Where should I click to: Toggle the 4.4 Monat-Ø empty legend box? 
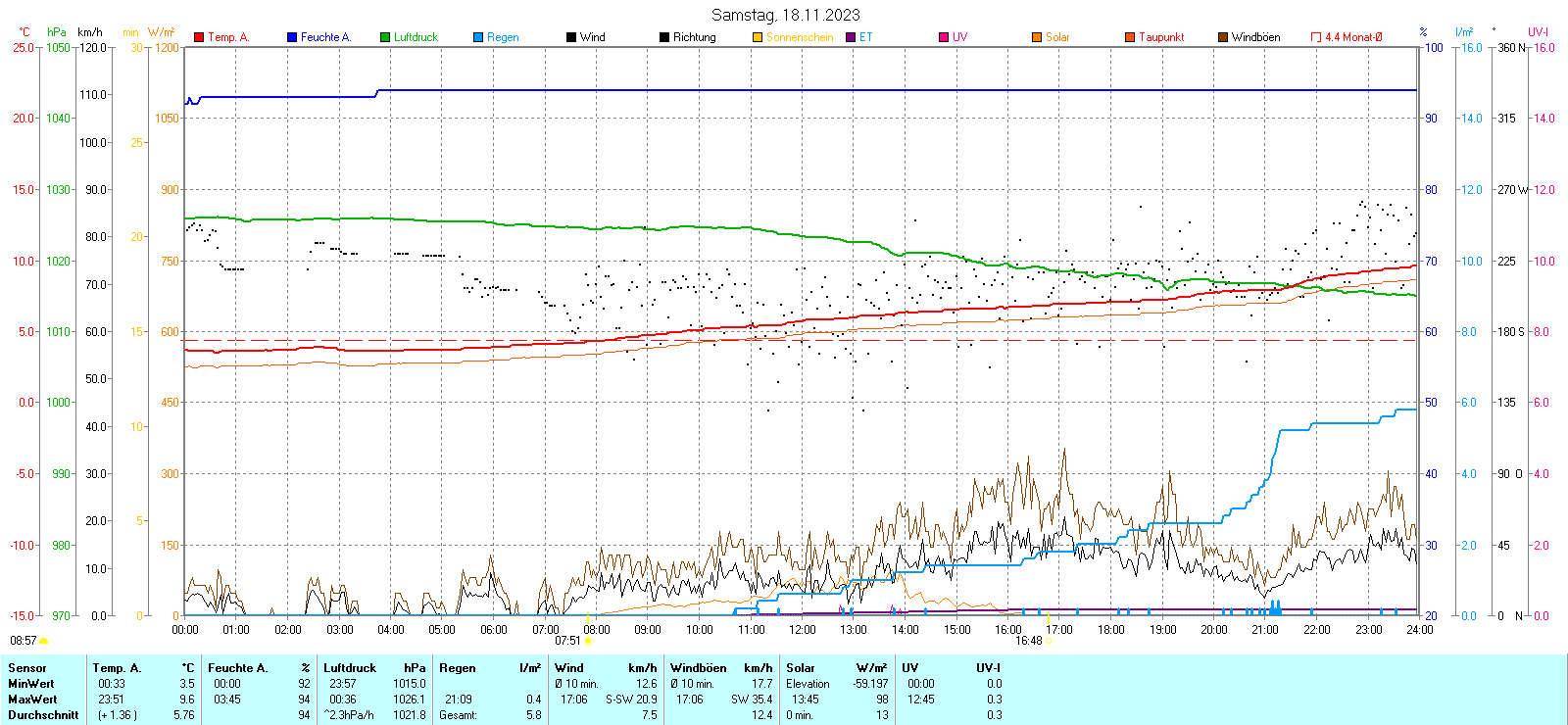pos(1316,37)
